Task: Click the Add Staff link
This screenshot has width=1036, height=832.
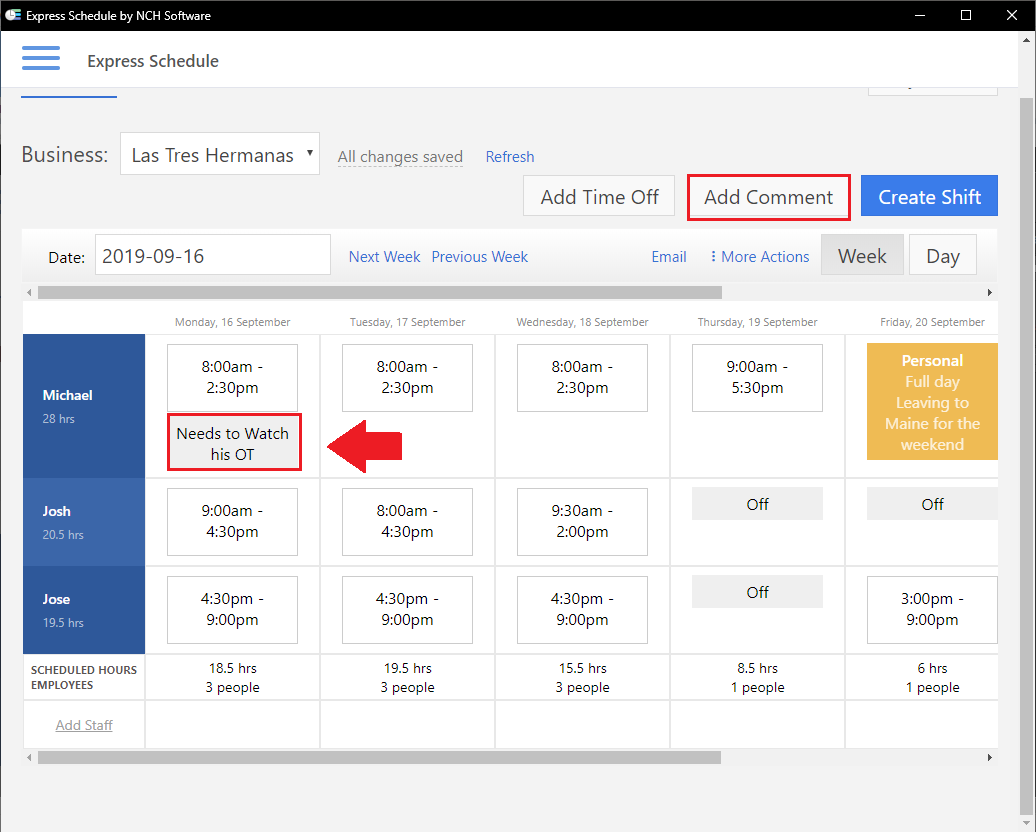Action: 83,724
